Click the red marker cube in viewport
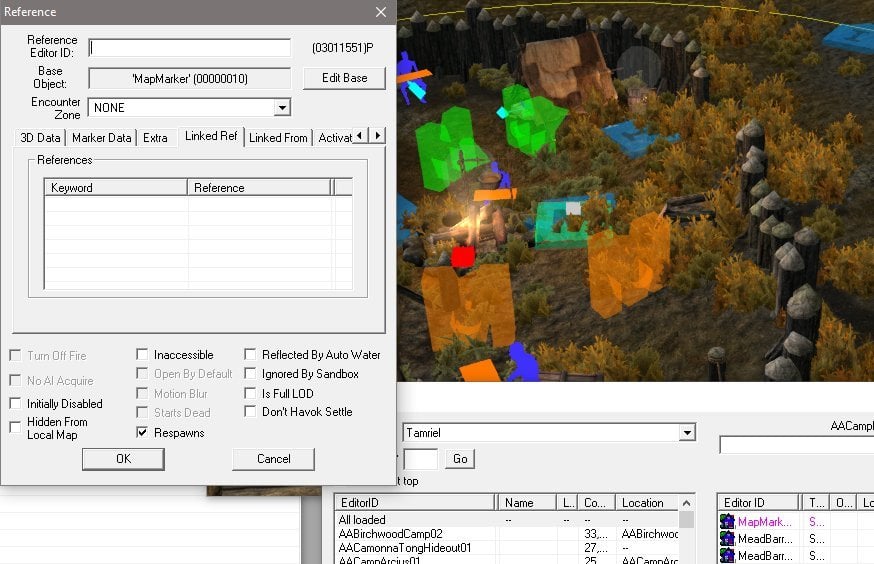Image resolution: width=874 pixels, height=564 pixels. 463,257
